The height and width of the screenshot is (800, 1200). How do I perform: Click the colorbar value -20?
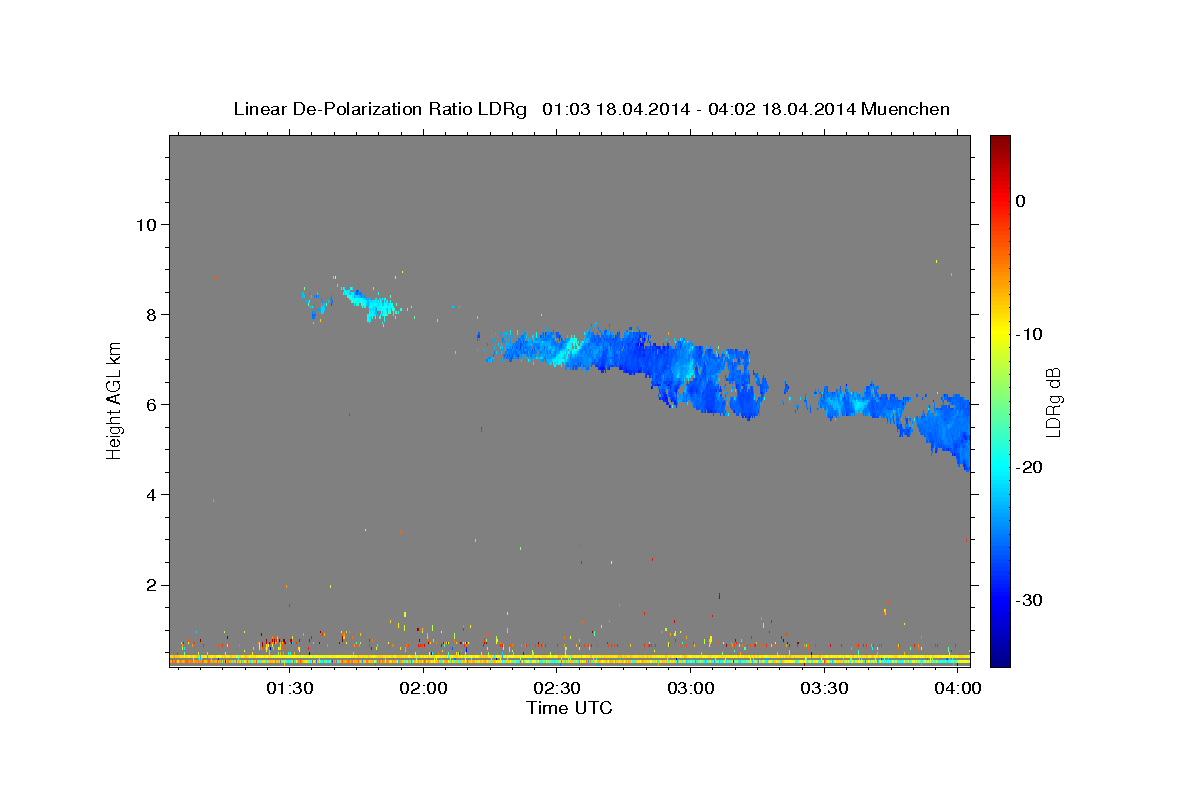[1029, 467]
